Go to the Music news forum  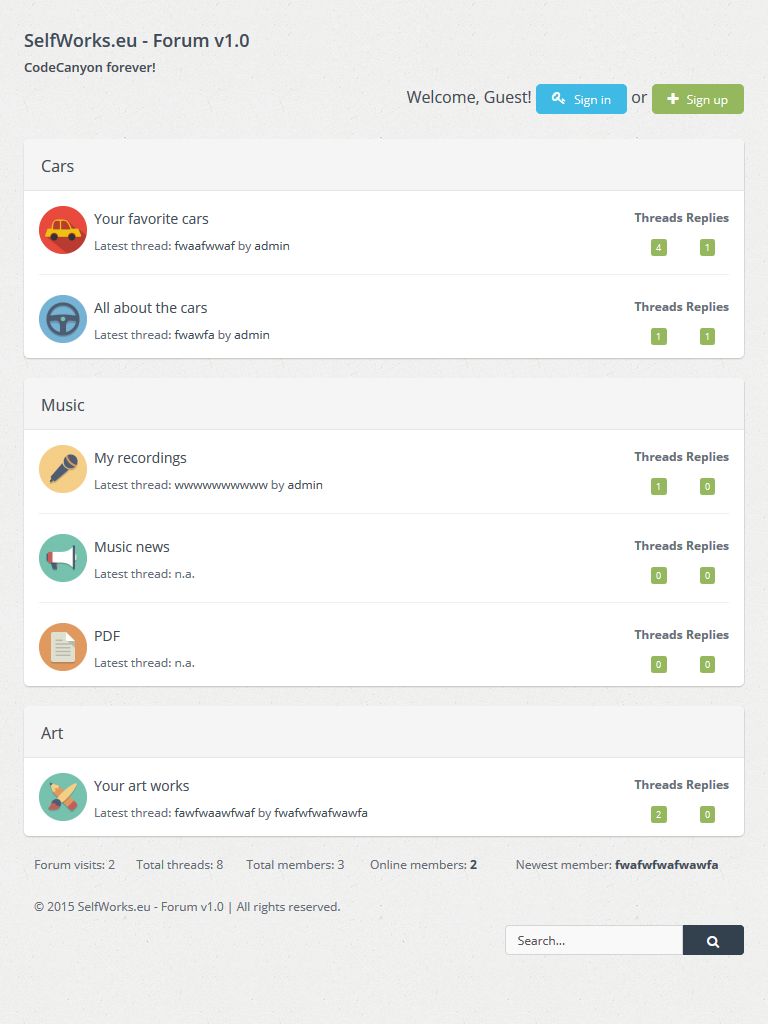click(x=132, y=547)
